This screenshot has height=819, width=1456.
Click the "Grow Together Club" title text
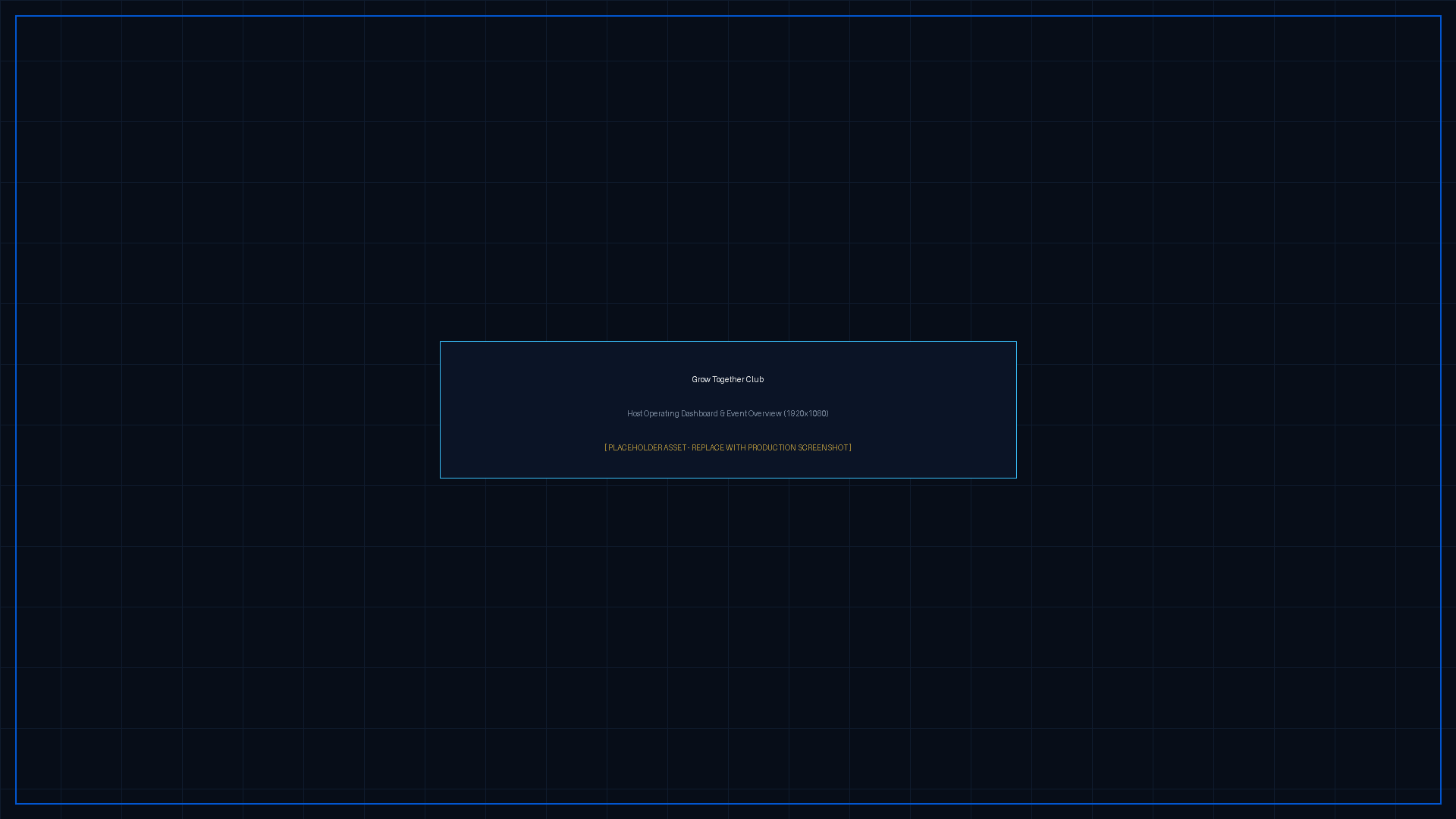[727, 379]
